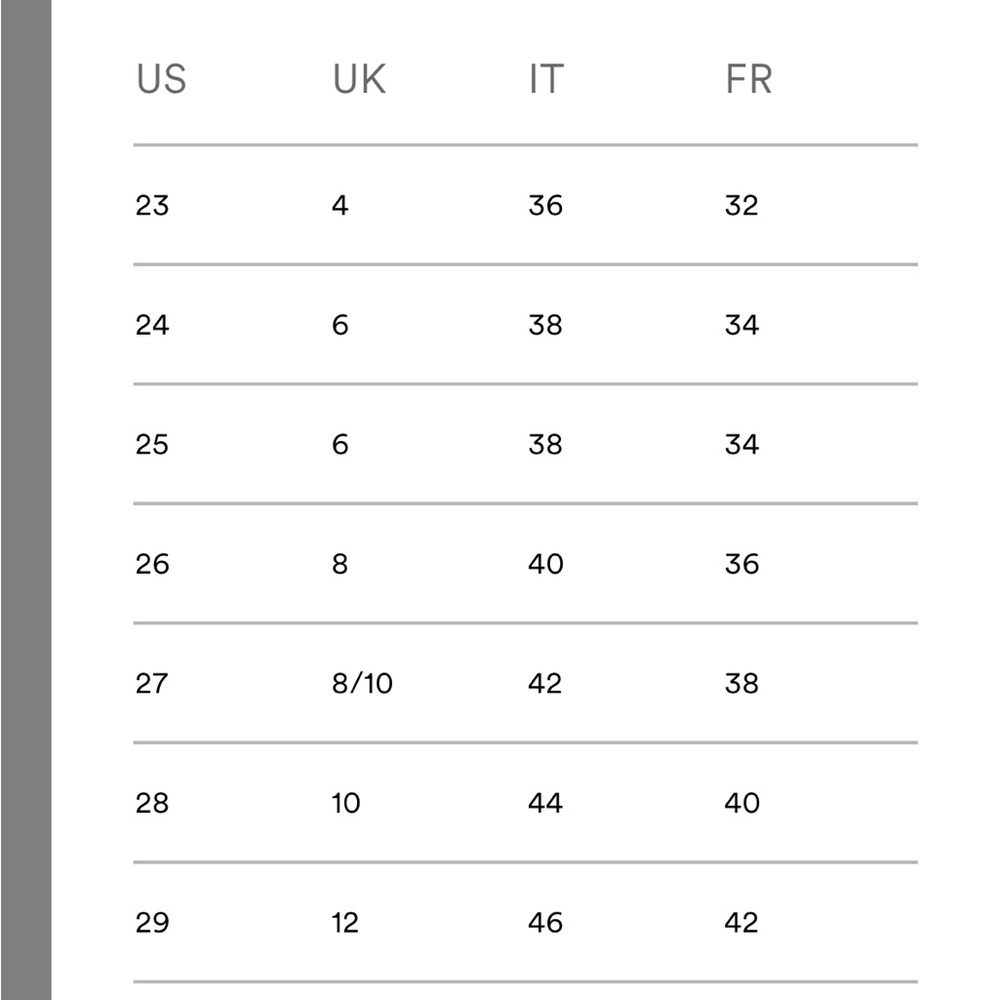
Task: Click the FR column header
Action: tap(748, 79)
